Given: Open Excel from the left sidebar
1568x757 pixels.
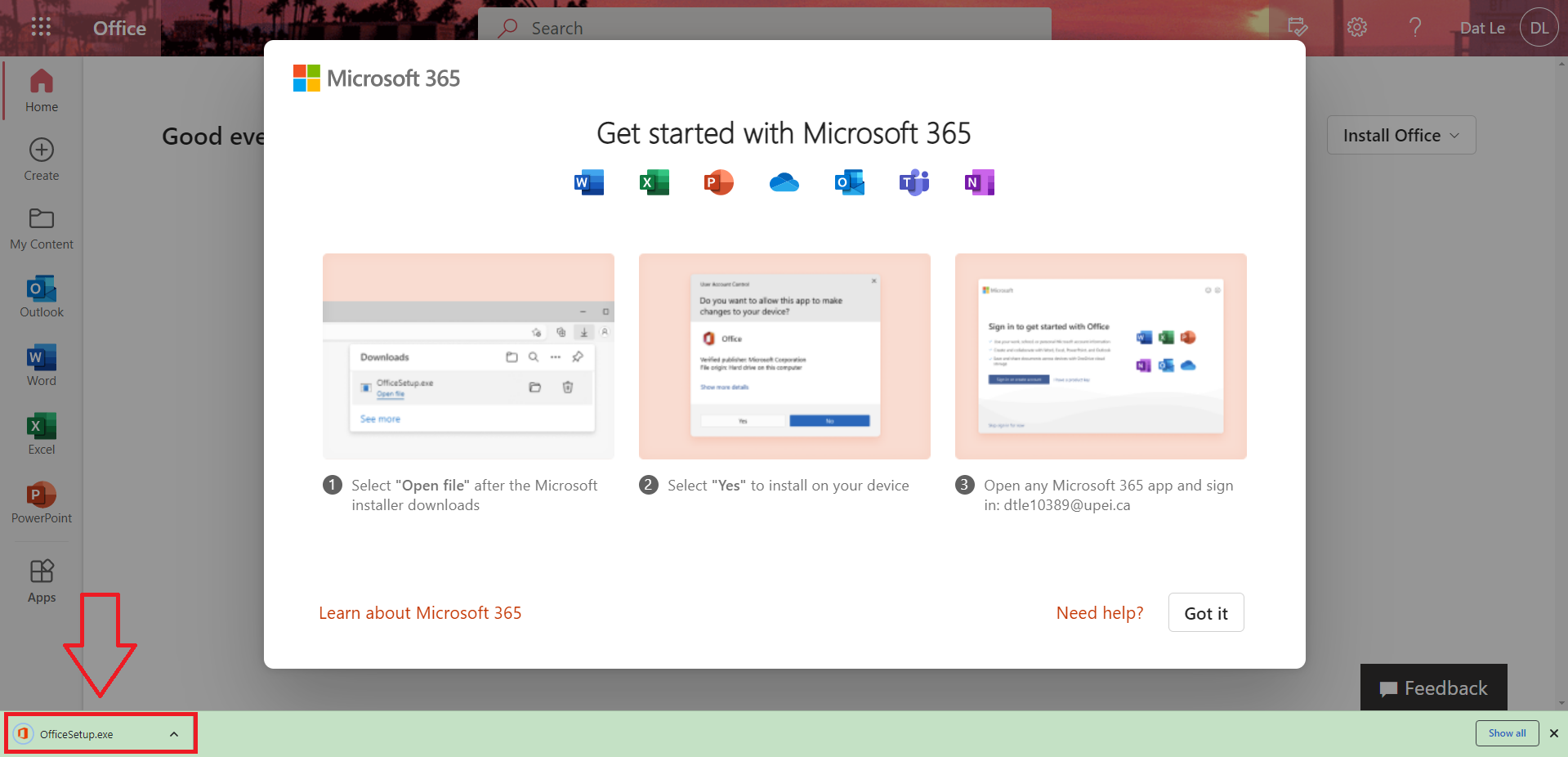Looking at the screenshot, I should (40, 432).
